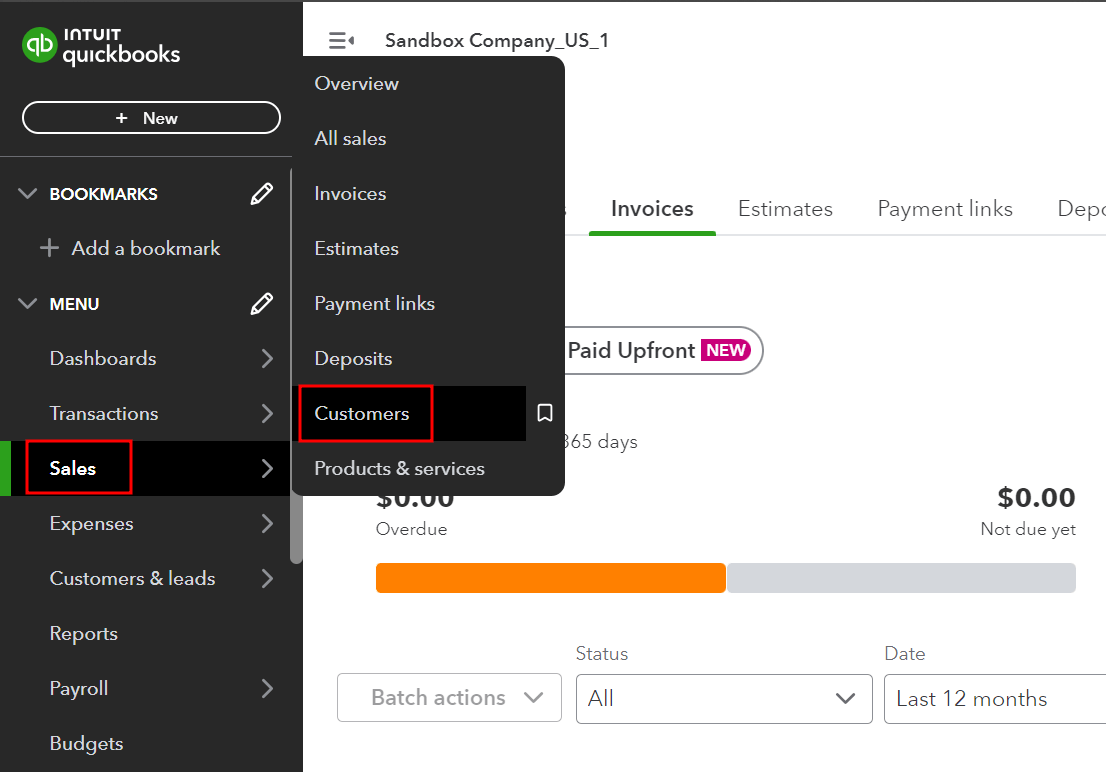Bookmark the Customers menu item
This screenshot has width=1106, height=772.
(544, 413)
